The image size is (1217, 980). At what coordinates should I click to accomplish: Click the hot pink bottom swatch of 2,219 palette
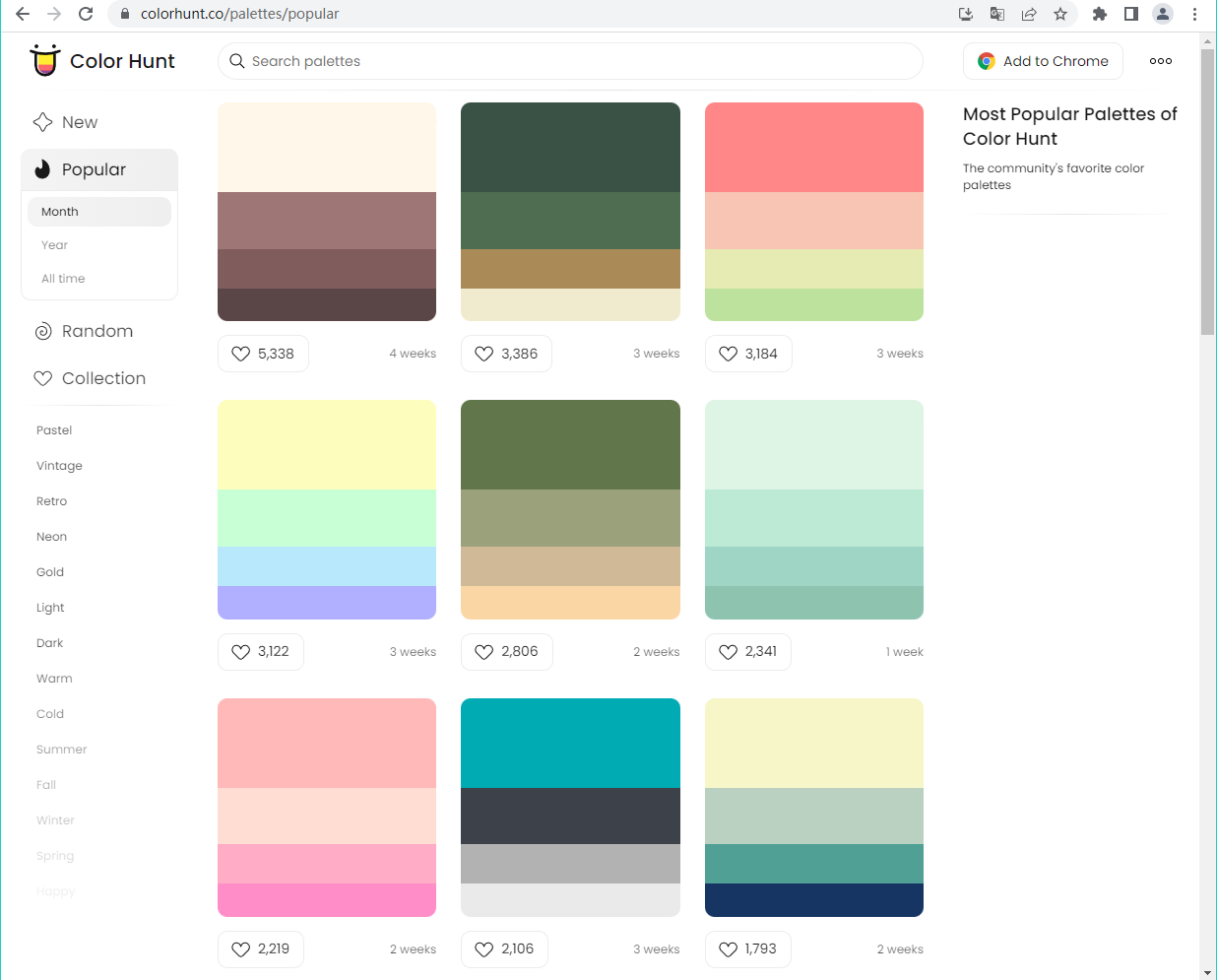pyautogui.click(x=327, y=900)
